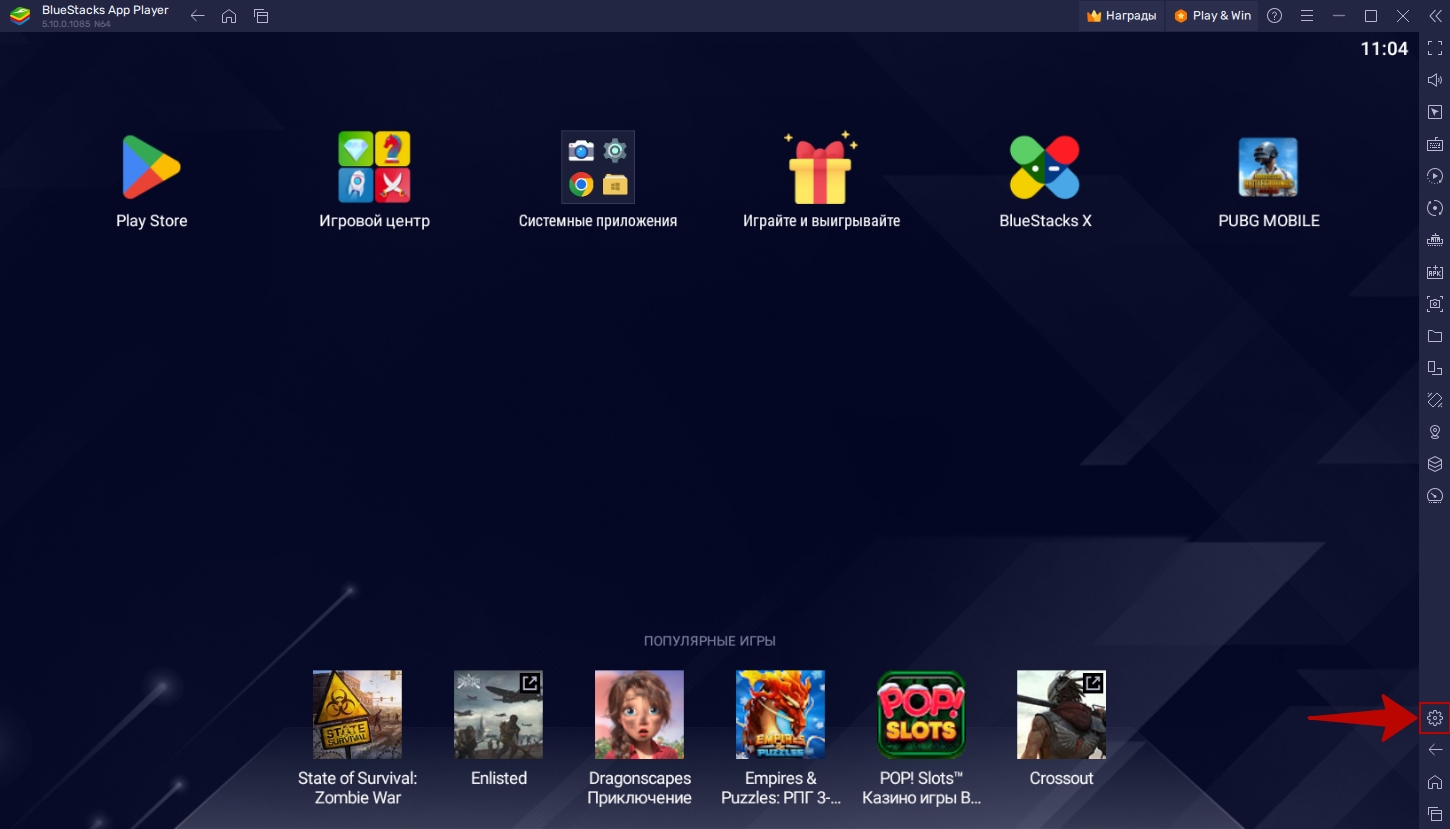Collapse the side toolbar with double-arrow
The width and height of the screenshot is (1450, 829).
click(1433, 16)
